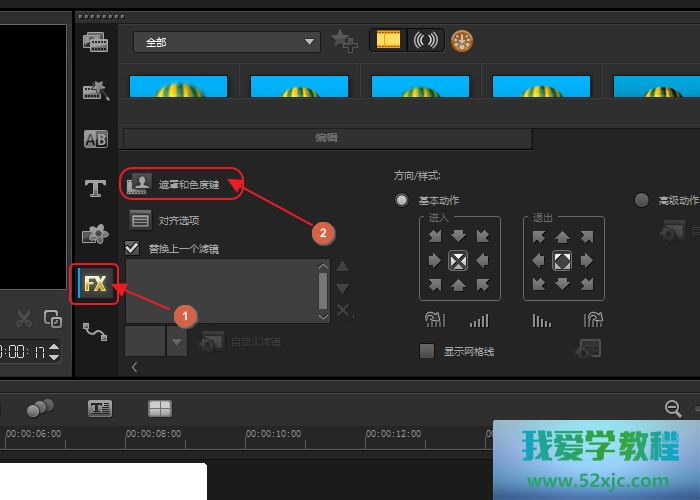Open the Transition (AB) library
The image size is (700, 500).
click(95, 139)
